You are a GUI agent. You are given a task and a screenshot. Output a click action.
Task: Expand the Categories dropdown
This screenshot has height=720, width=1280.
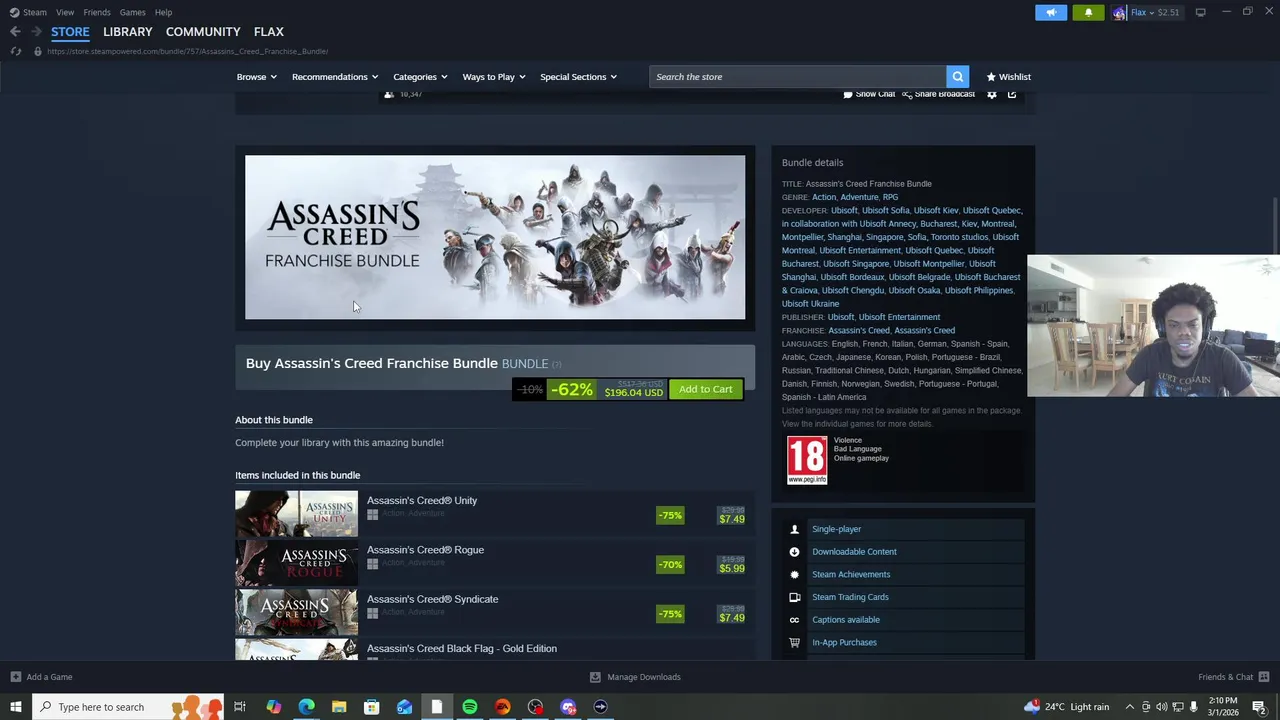420,77
